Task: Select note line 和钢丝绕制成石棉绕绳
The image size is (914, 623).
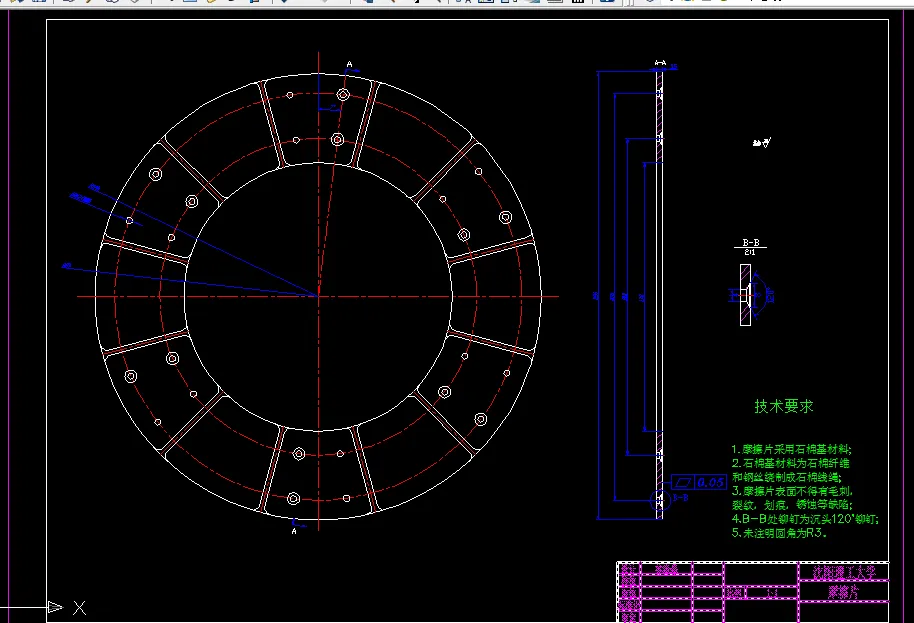Action: pos(787,477)
